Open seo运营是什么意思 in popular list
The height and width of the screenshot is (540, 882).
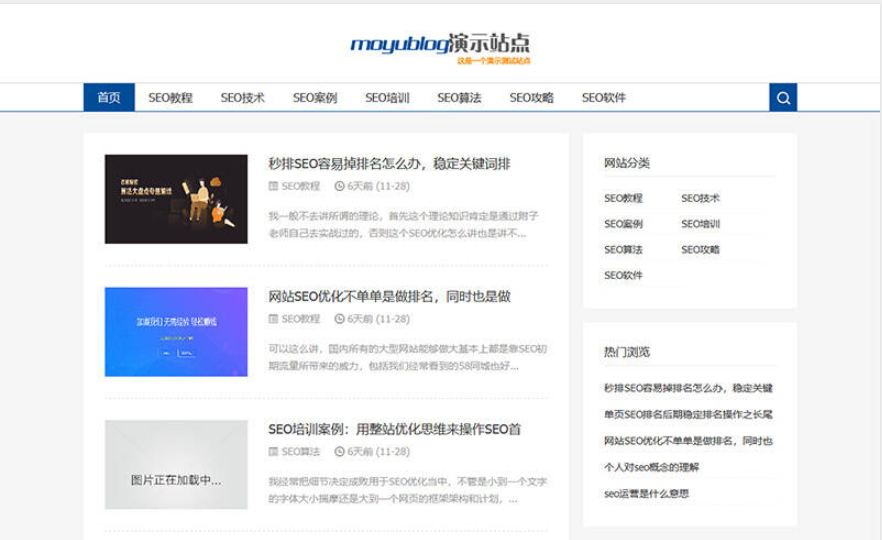pos(646,494)
